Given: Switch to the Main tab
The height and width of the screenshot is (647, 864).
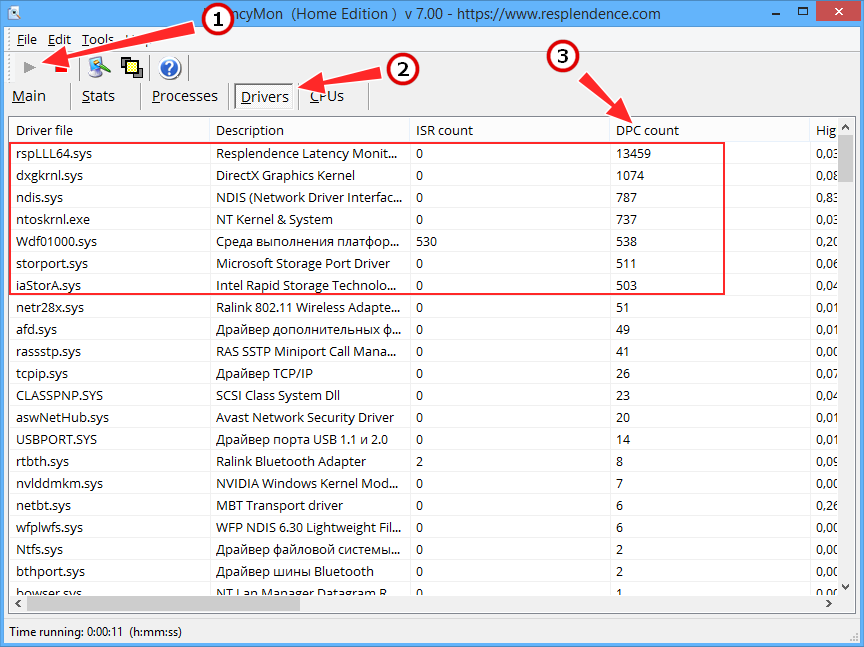Looking at the screenshot, I should pyautogui.click(x=29, y=96).
